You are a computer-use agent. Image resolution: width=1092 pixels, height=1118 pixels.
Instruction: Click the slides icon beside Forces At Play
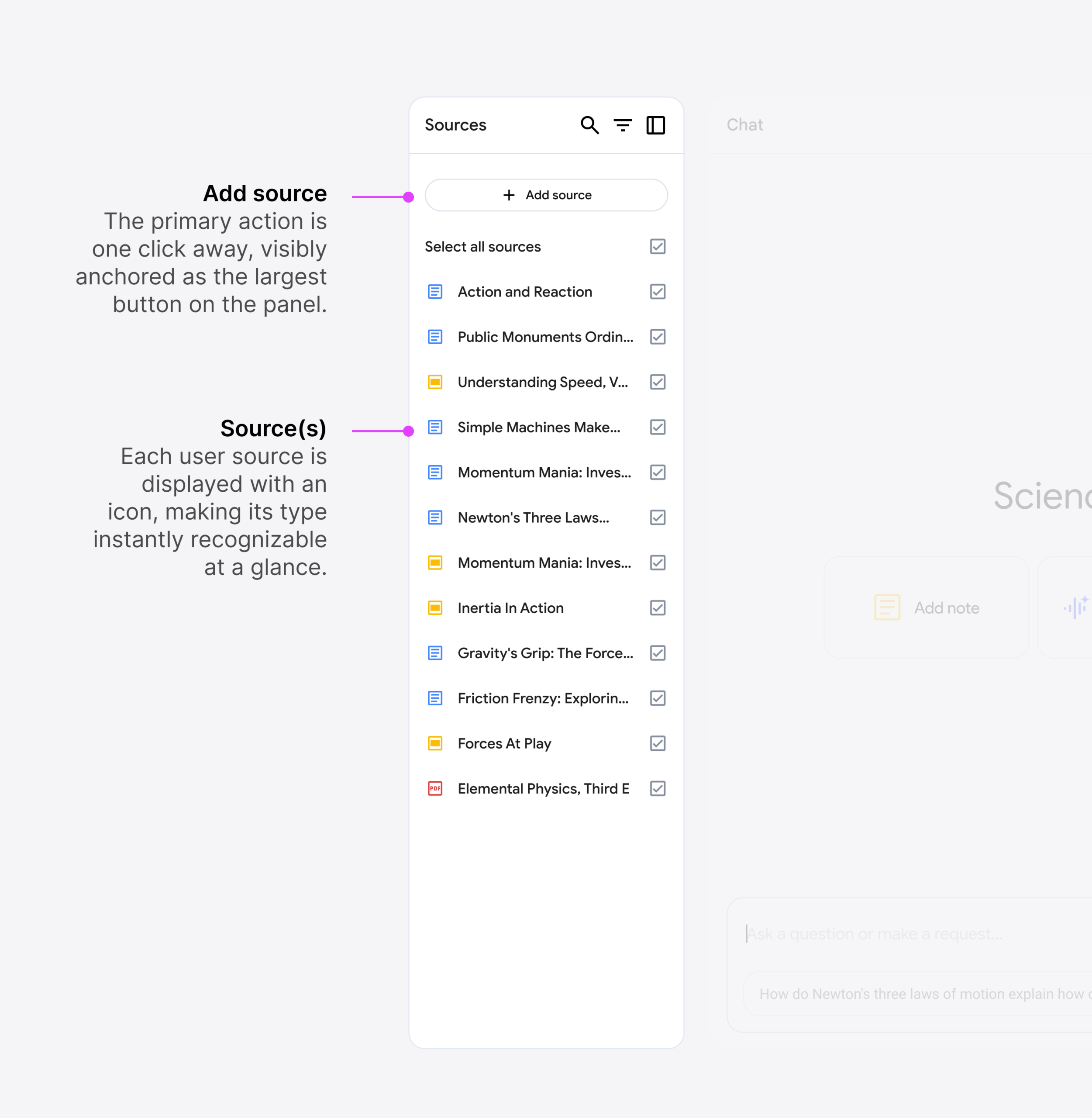[x=435, y=743]
